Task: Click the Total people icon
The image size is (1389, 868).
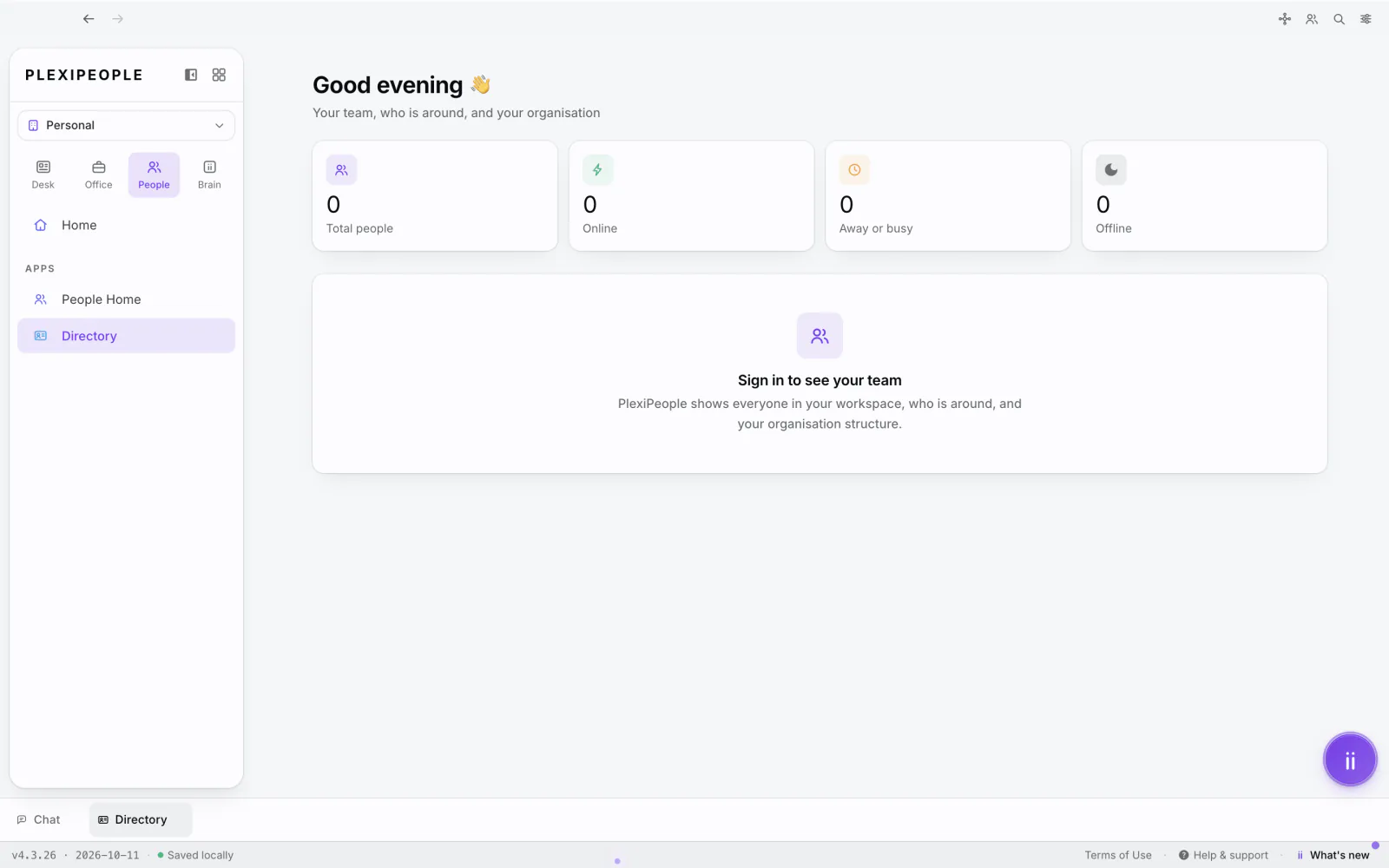Action: [x=341, y=170]
